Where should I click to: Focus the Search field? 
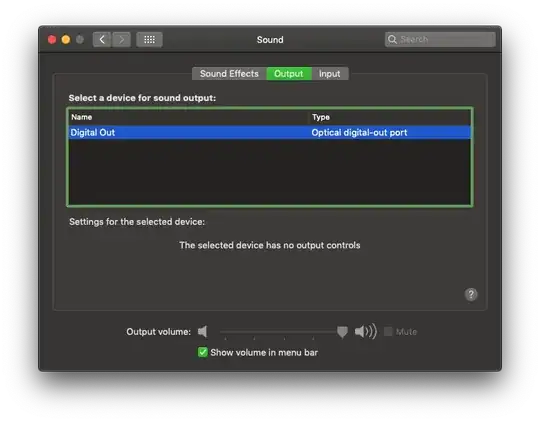(x=440, y=39)
